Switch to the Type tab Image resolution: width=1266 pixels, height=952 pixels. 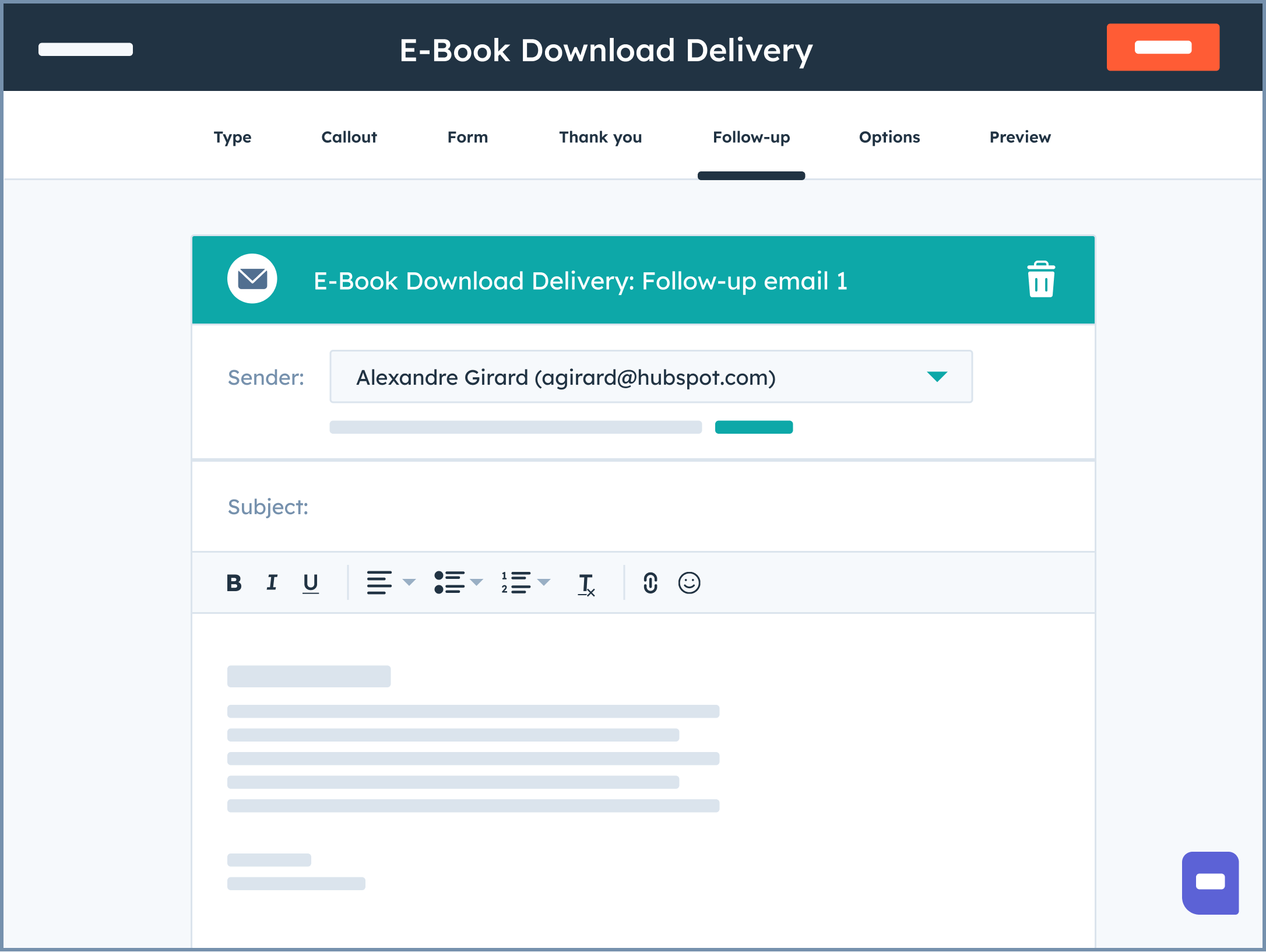233,137
